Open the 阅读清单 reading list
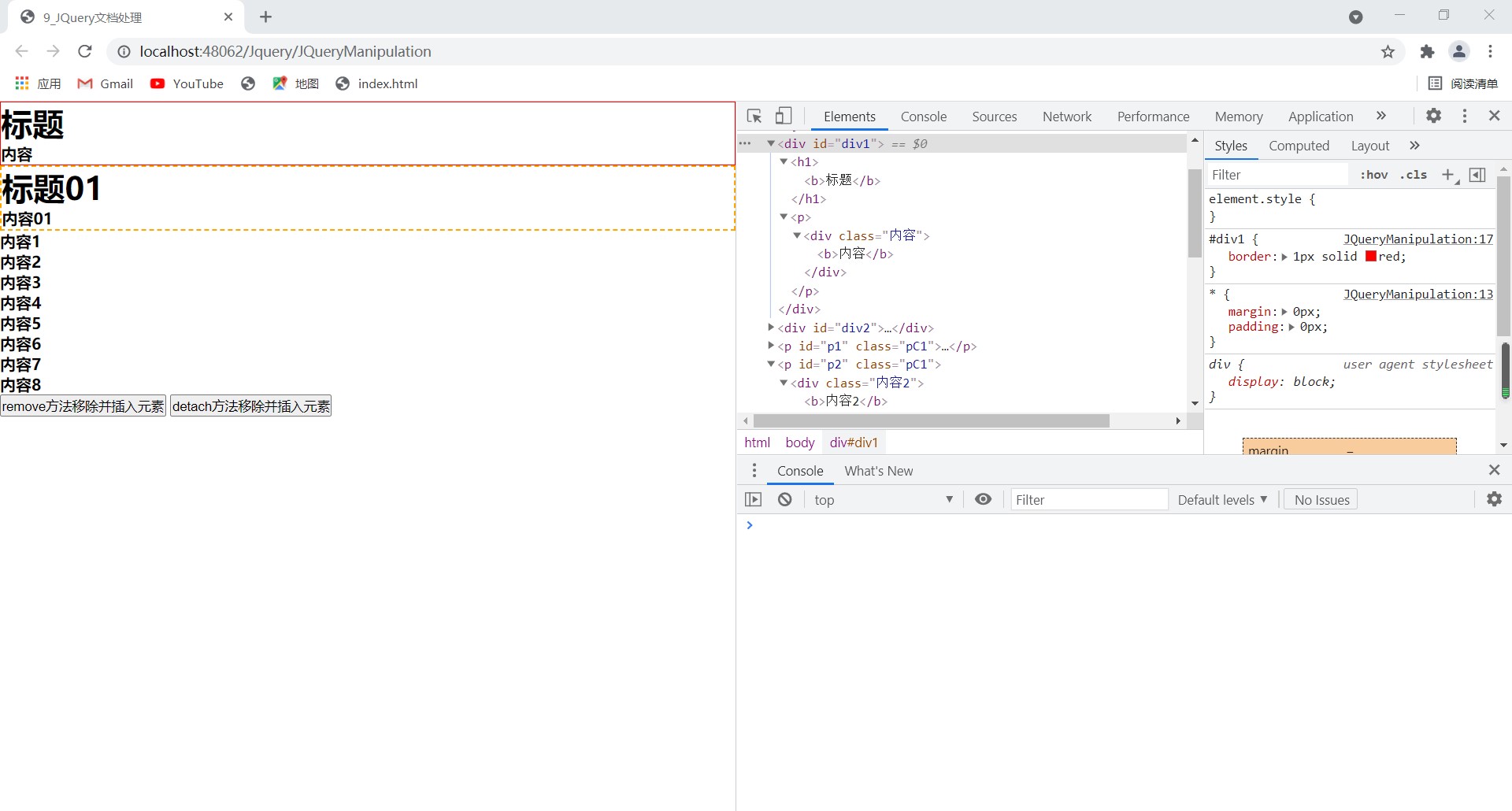 pos(1463,83)
